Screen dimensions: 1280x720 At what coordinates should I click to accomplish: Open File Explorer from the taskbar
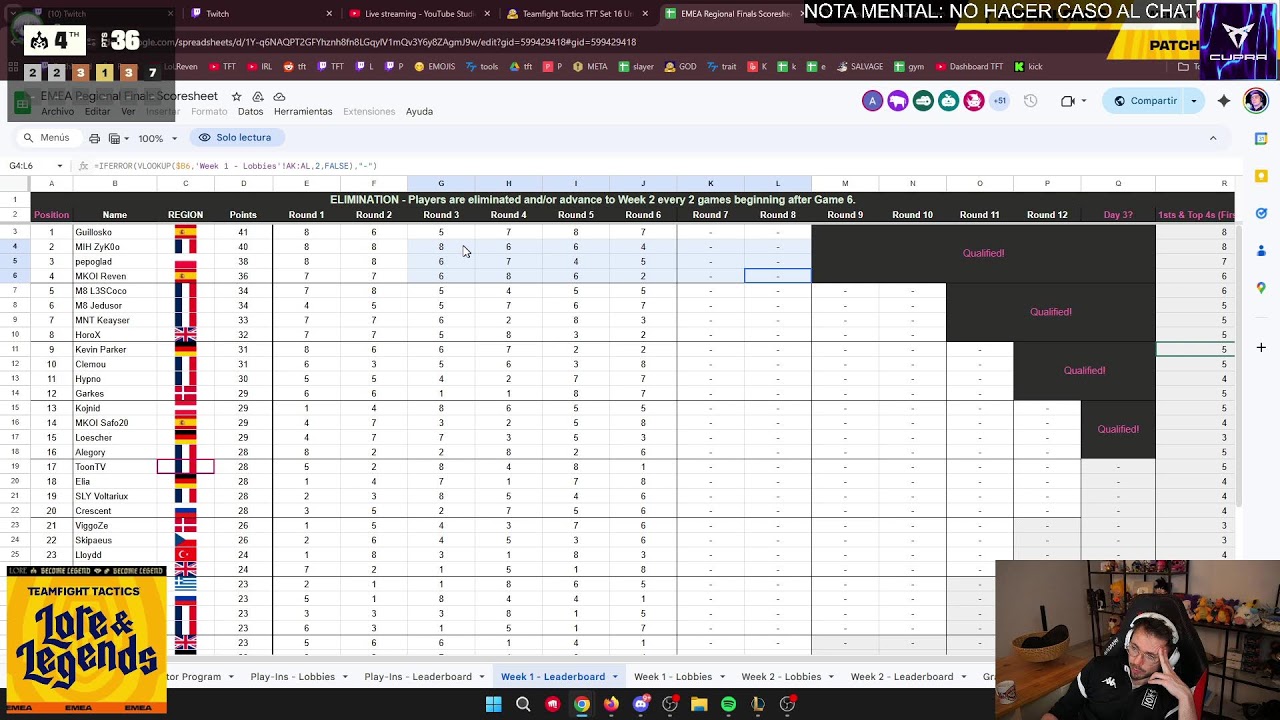click(699, 704)
